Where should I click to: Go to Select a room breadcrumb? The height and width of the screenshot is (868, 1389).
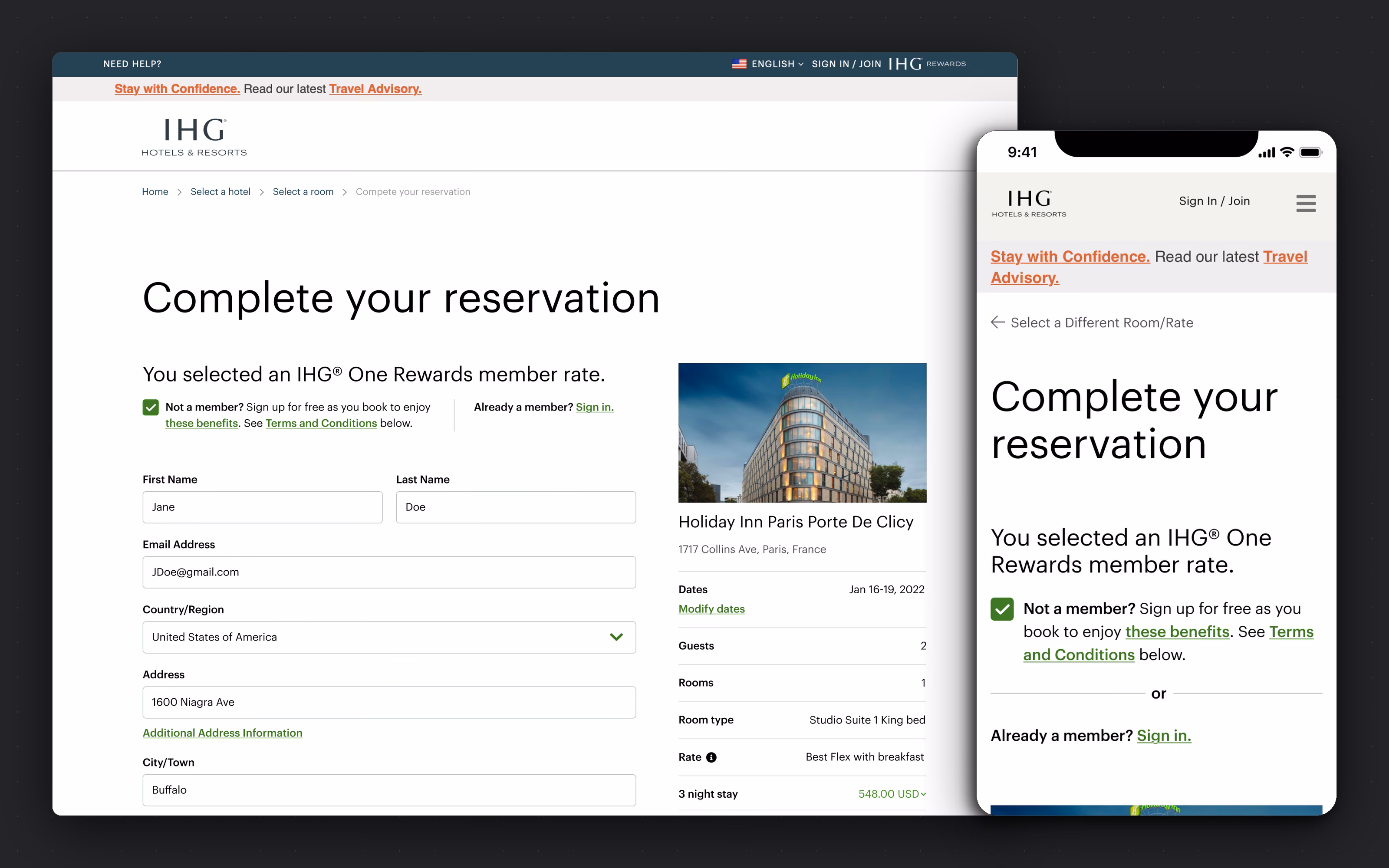[303, 192]
